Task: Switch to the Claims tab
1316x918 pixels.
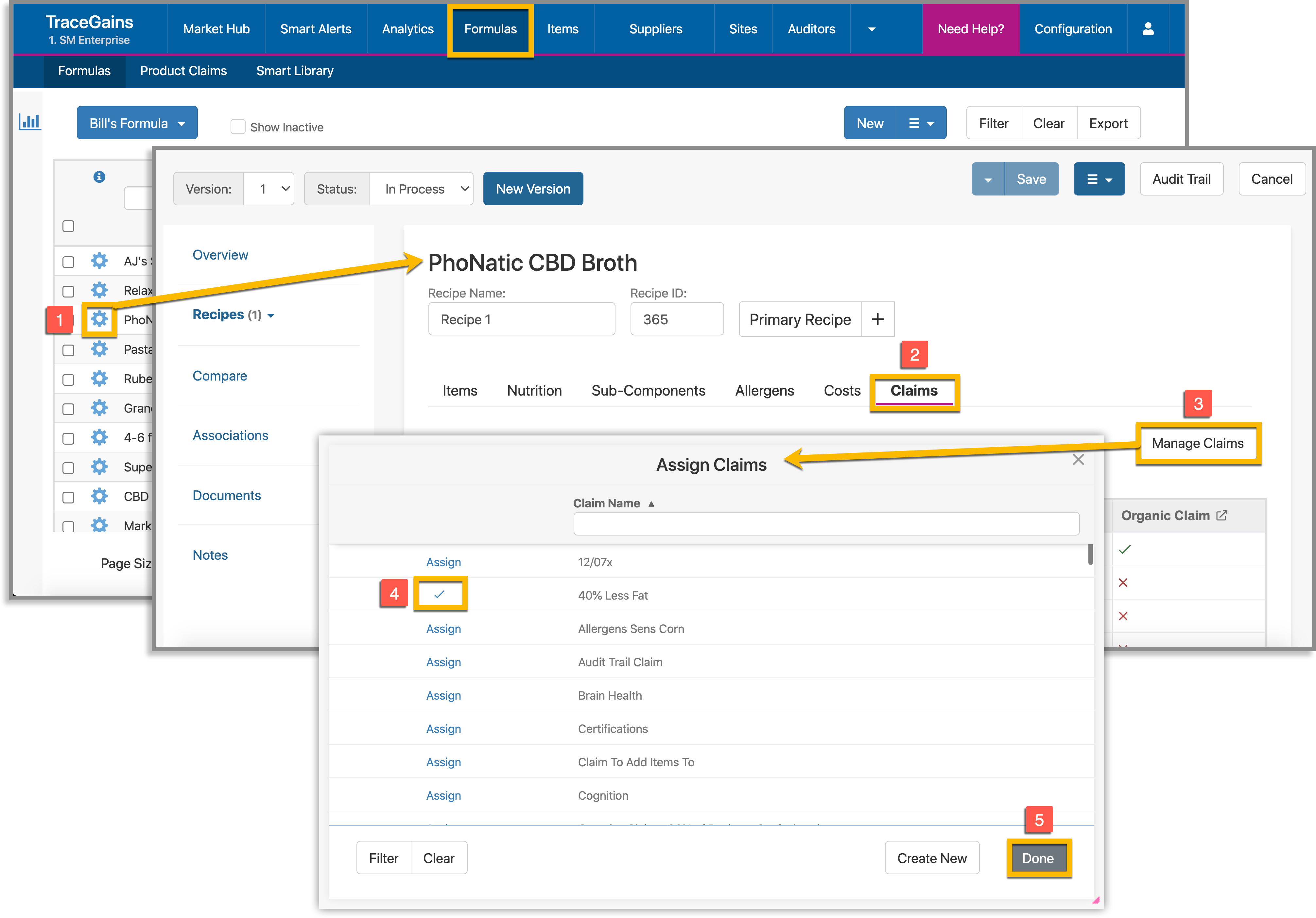Action: pyautogui.click(x=914, y=391)
